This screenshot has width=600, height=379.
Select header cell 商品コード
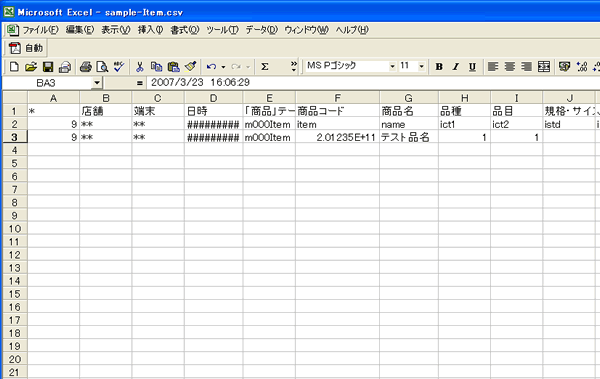pyautogui.click(x=338, y=111)
